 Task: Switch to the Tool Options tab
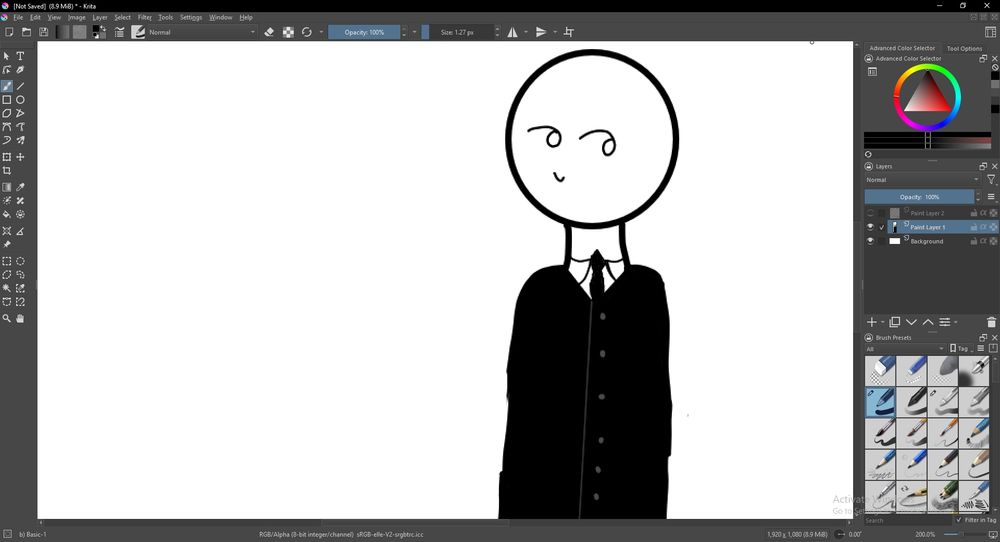(x=964, y=48)
